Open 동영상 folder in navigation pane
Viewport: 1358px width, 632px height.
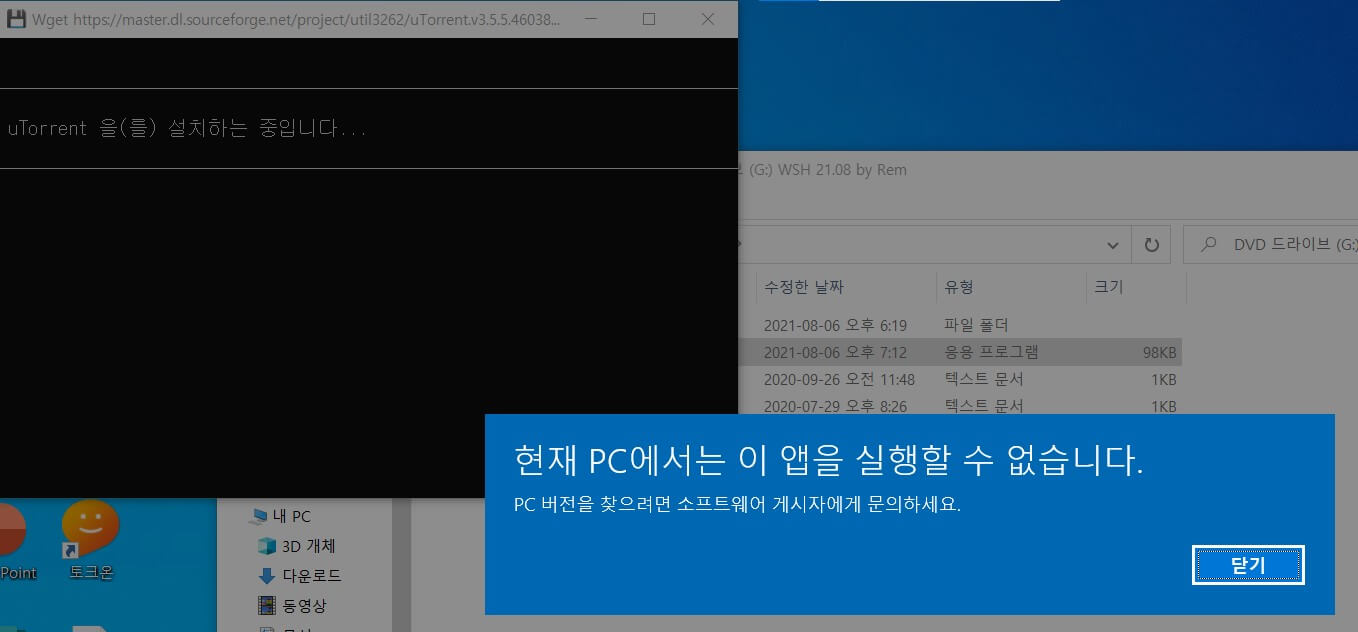pyautogui.click(x=292, y=605)
